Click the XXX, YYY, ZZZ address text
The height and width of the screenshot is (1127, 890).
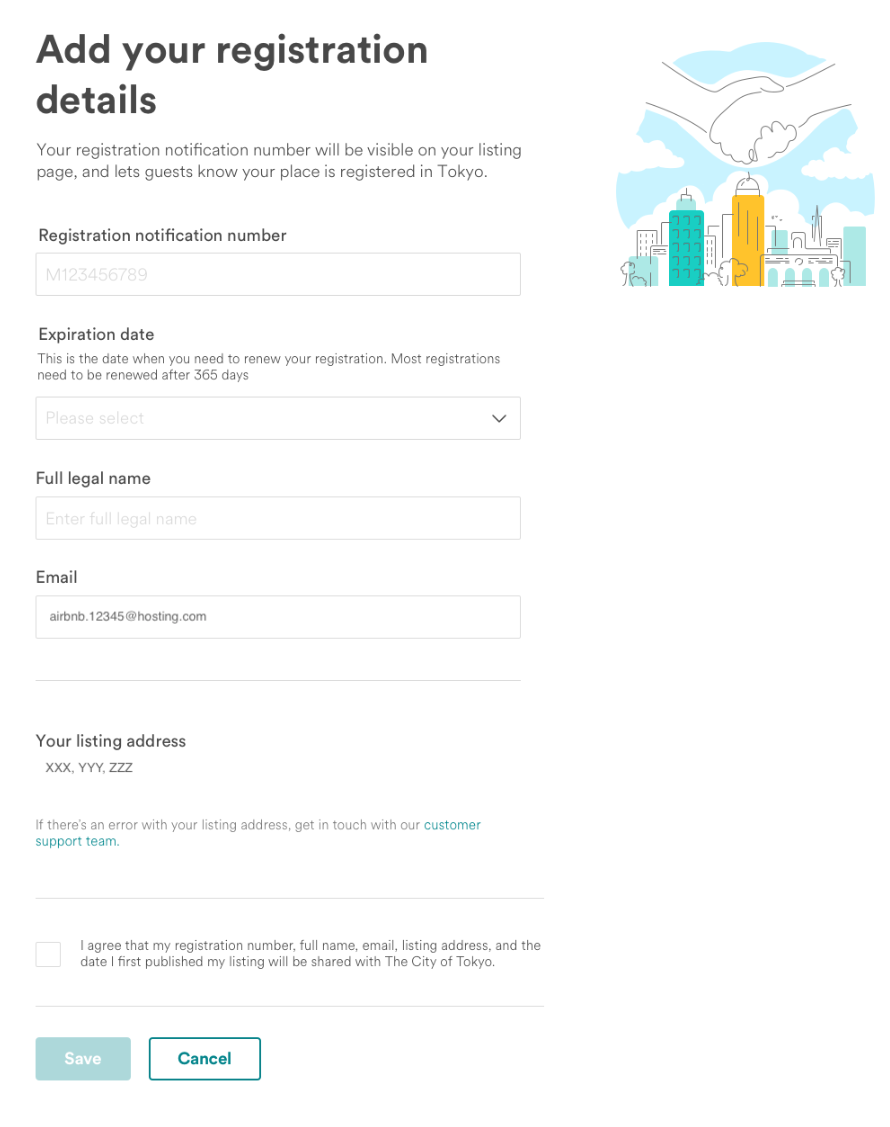tap(89, 768)
